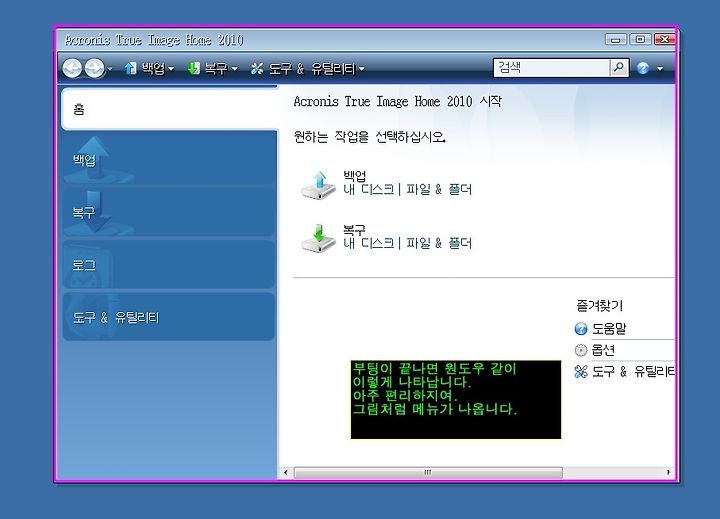Select the 로그 sidebar tab
The width and height of the screenshot is (720, 519).
(169, 265)
